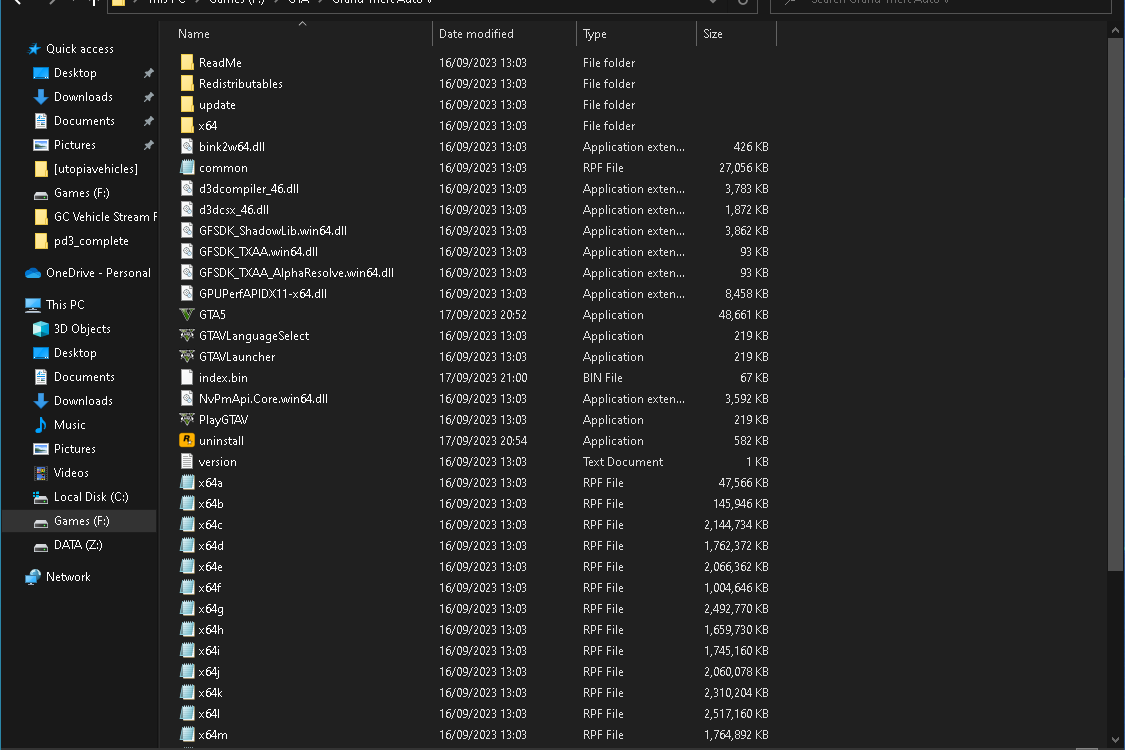Select the 3D Objects cube icon

pos(41,329)
